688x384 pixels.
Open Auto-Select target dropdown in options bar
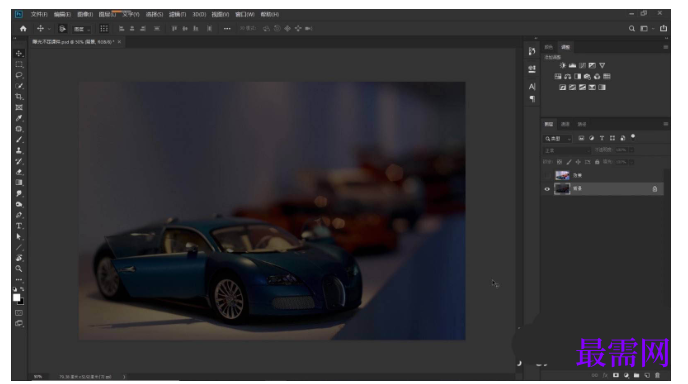[x=82, y=29]
